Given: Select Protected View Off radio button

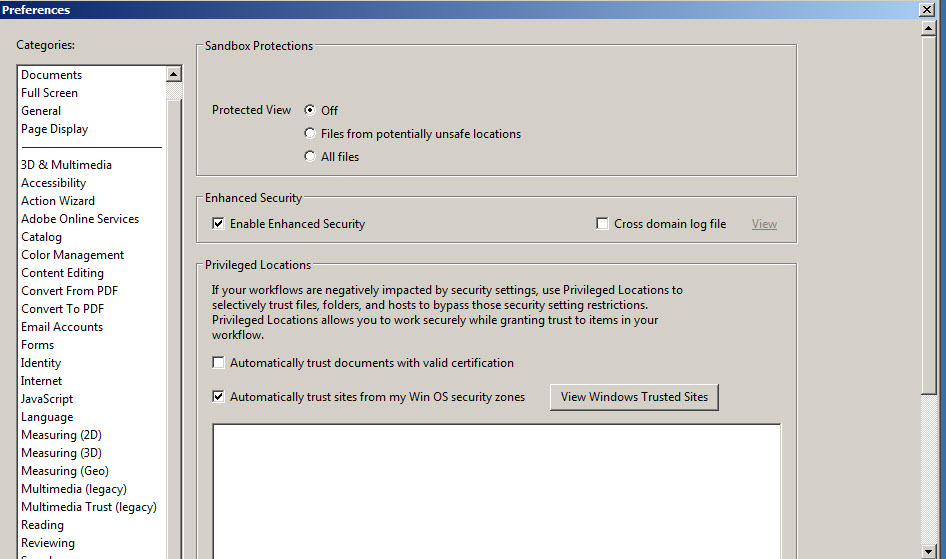Looking at the screenshot, I should click(x=310, y=110).
